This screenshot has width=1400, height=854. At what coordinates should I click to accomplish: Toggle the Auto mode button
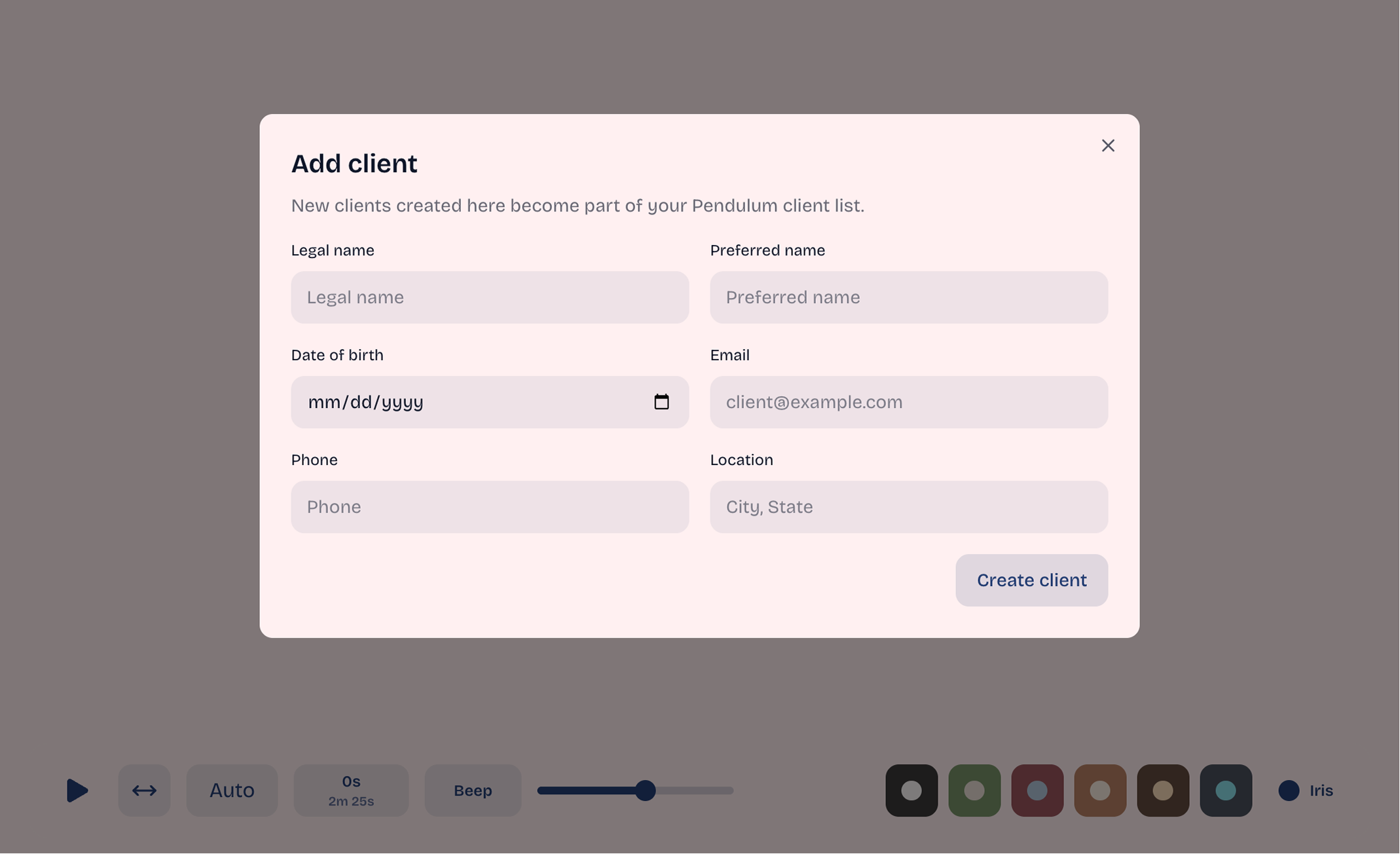coord(232,790)
